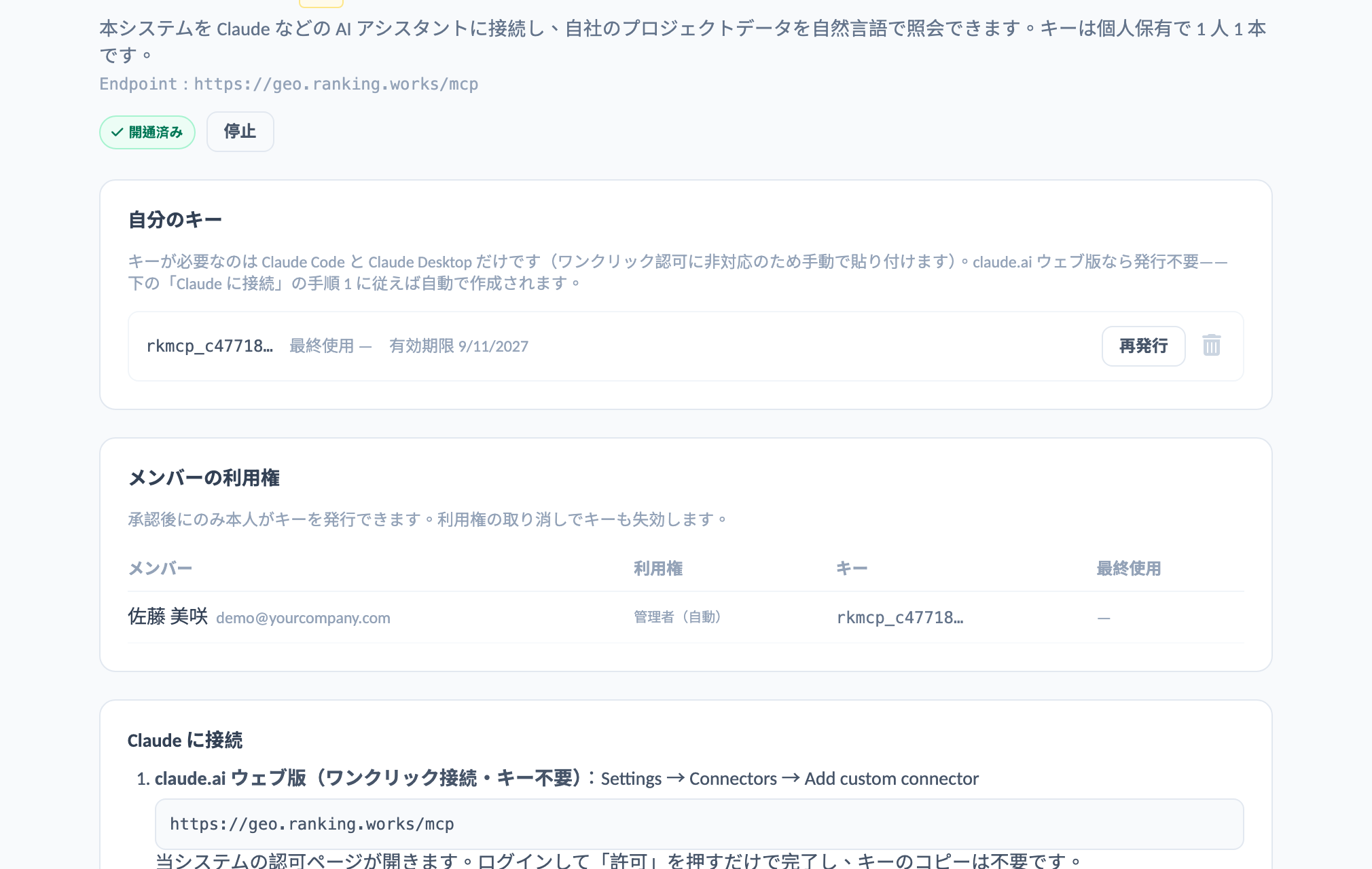The image size is (1372, 869).
Task: Click the Settings → Connectors → Add custom connector text
Action: tap(789, 779)
